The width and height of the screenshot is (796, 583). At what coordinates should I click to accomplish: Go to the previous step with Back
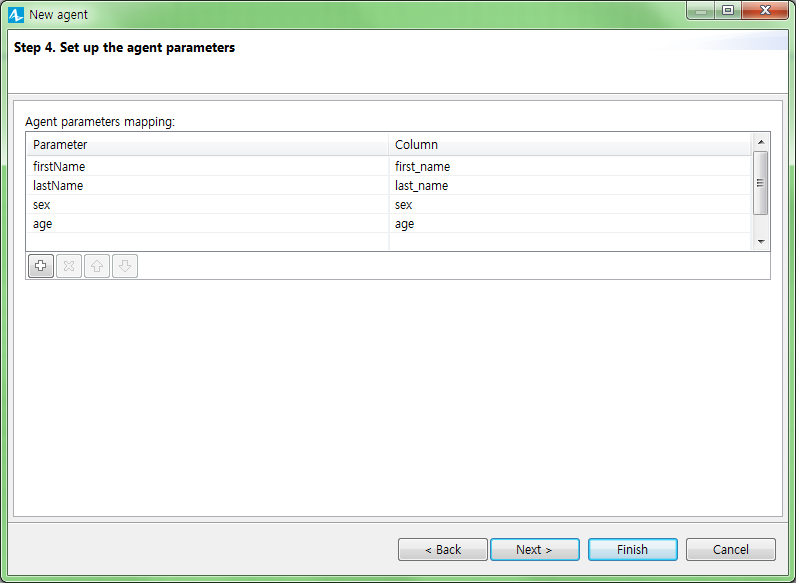click(443, 549)
